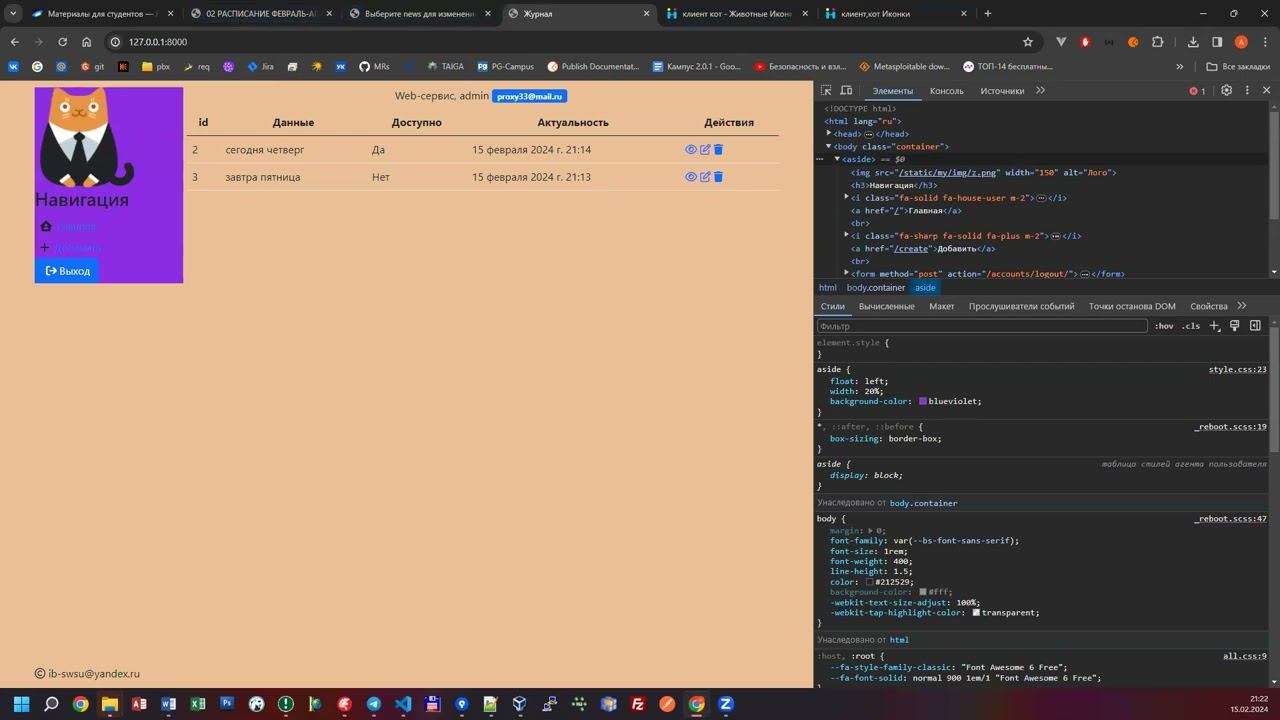Click the edit icon for row 2

[705, 150]
